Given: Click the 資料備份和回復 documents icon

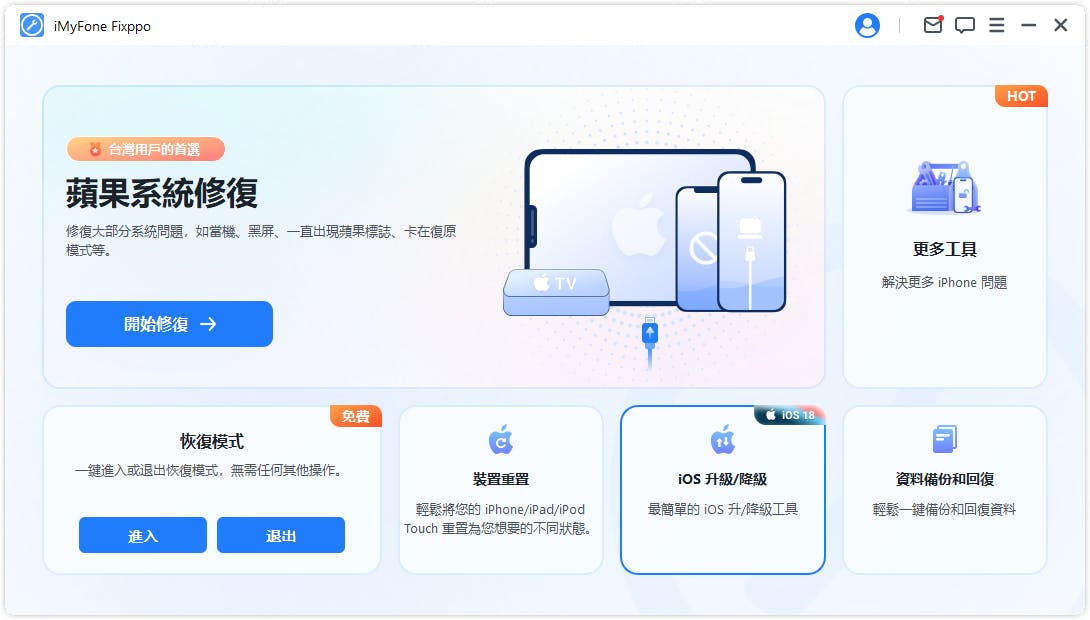Looking at the screenshot, I should [x=945, y=439].
